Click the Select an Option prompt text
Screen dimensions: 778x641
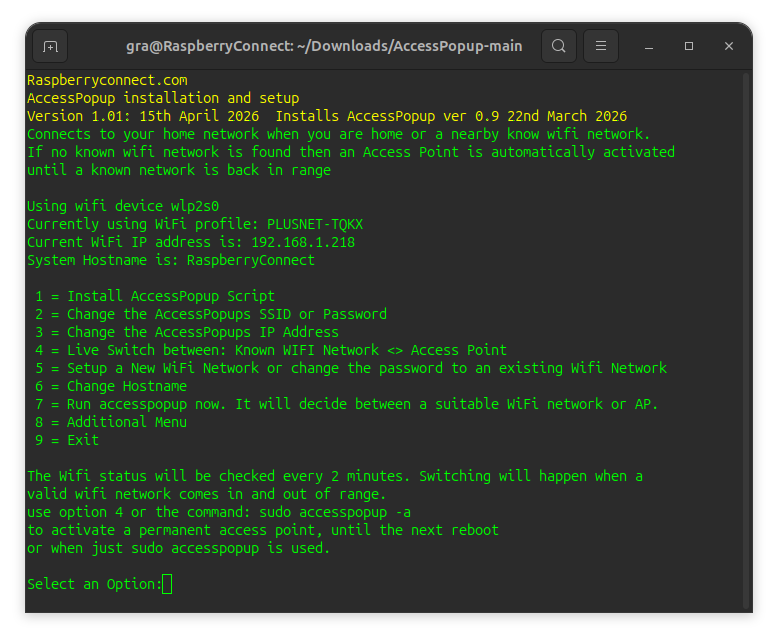[x=95, y=584]
